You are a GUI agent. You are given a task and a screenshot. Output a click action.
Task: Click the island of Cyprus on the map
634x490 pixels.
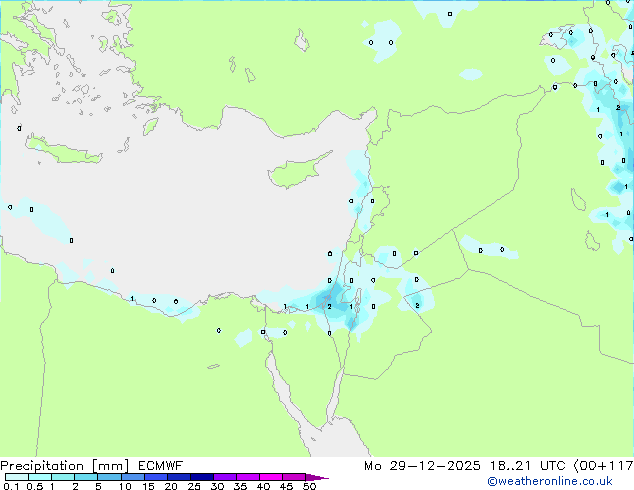tap(296, 173)
